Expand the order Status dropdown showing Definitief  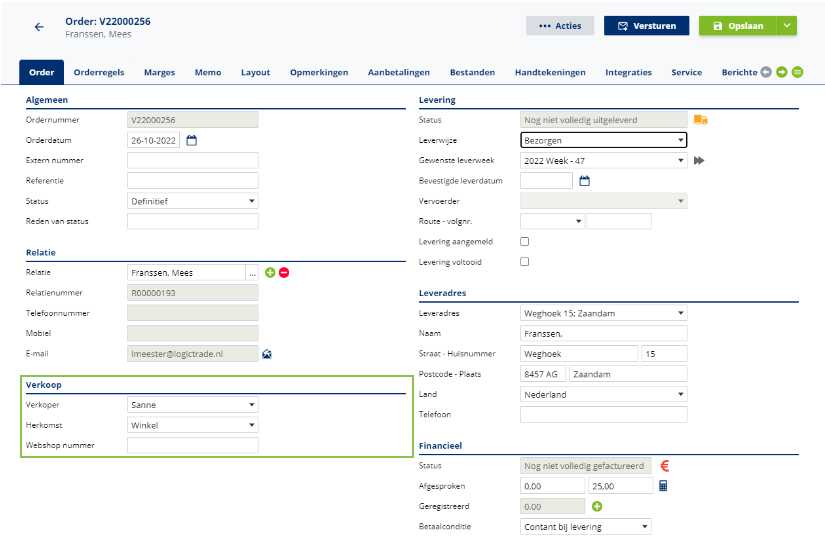(193, 201)
